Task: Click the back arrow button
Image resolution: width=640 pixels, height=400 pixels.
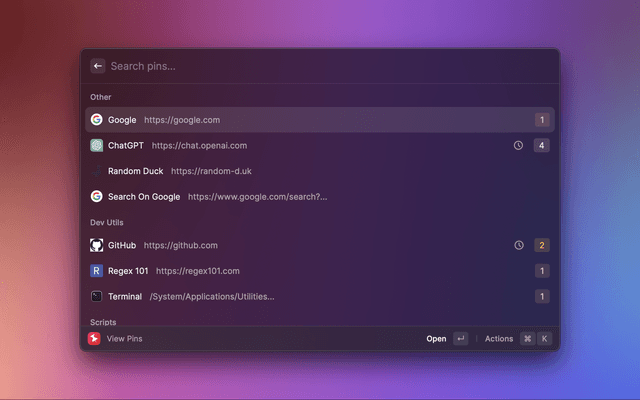Action: [x=97, y=66]
